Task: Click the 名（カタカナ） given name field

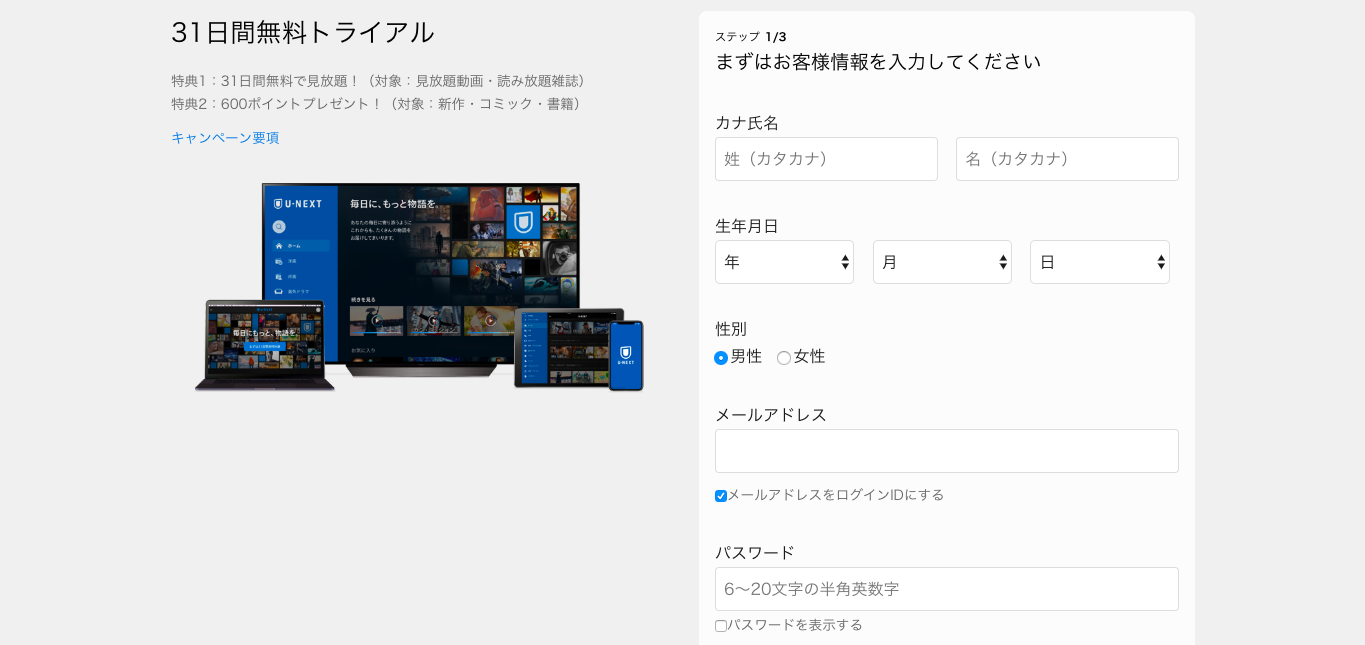Action: pos(1067,159)
